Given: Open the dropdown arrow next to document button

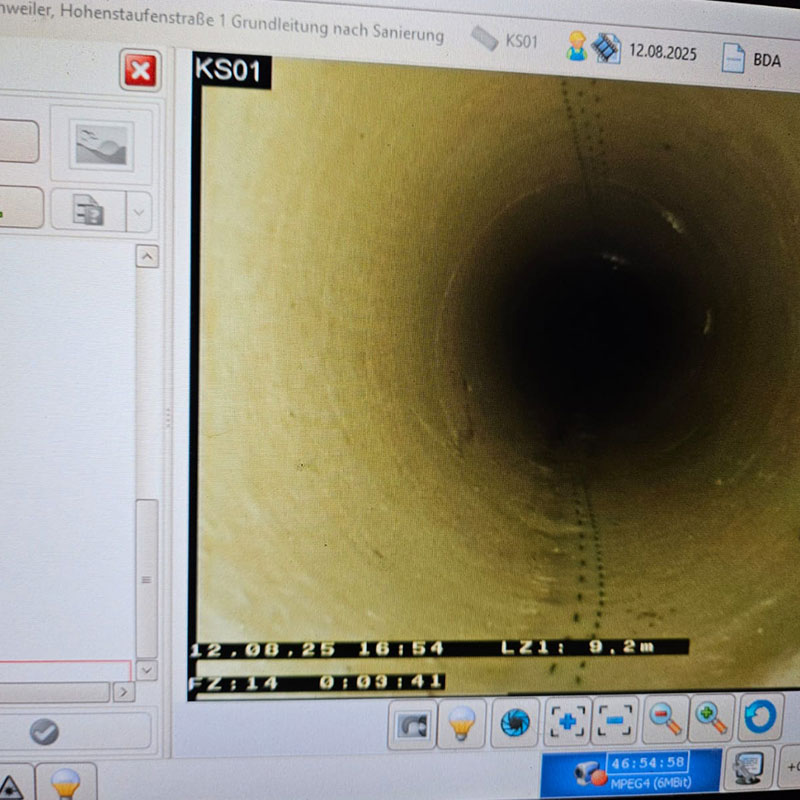Looking at the screenshot, I should [139, 211].
